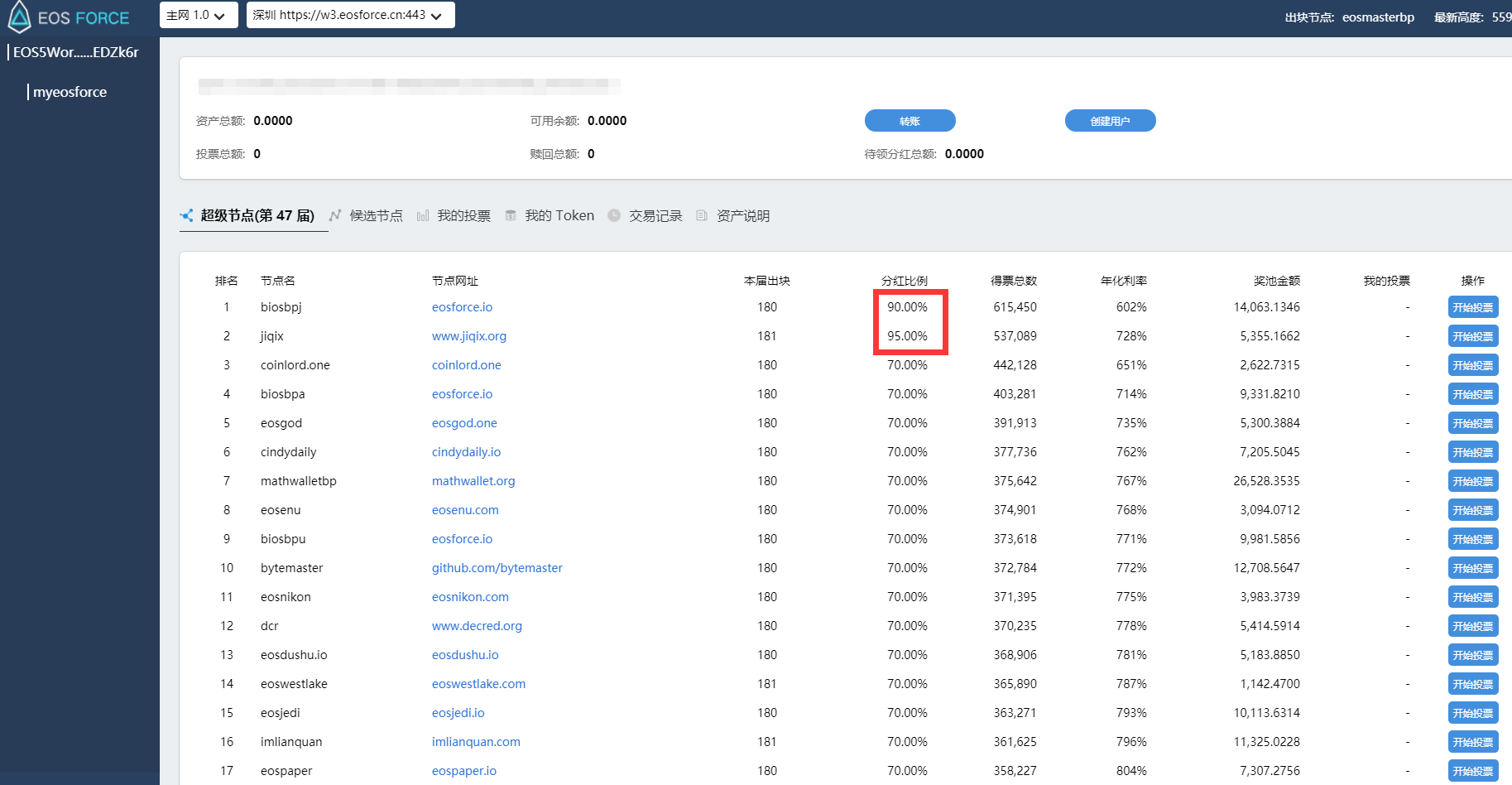Open eosforce.io link in biosbpu row
The width and height of the screenshot is (1512, 785).
(462, 539)
